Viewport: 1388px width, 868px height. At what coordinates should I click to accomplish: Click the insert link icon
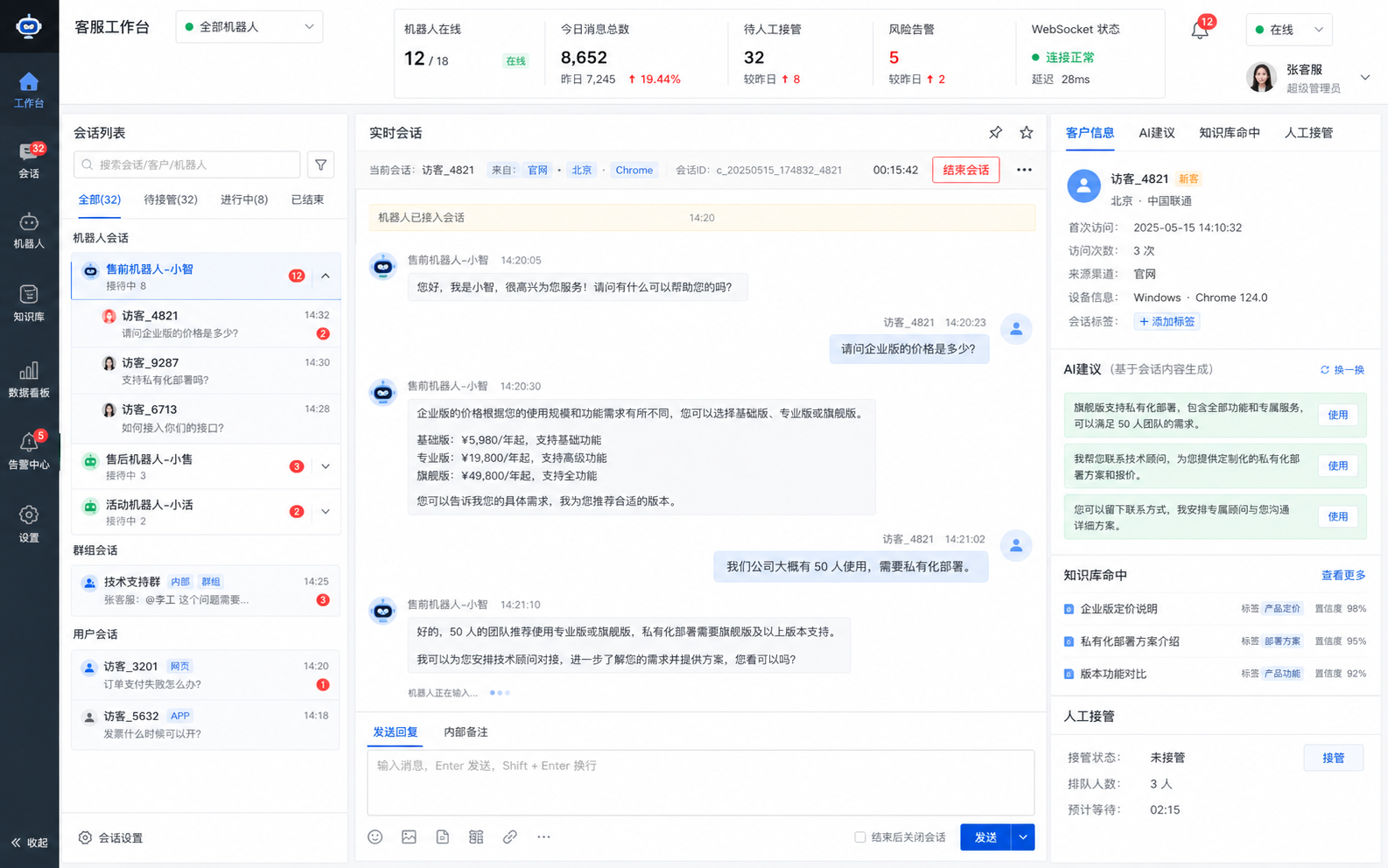[x=510, y=837]
